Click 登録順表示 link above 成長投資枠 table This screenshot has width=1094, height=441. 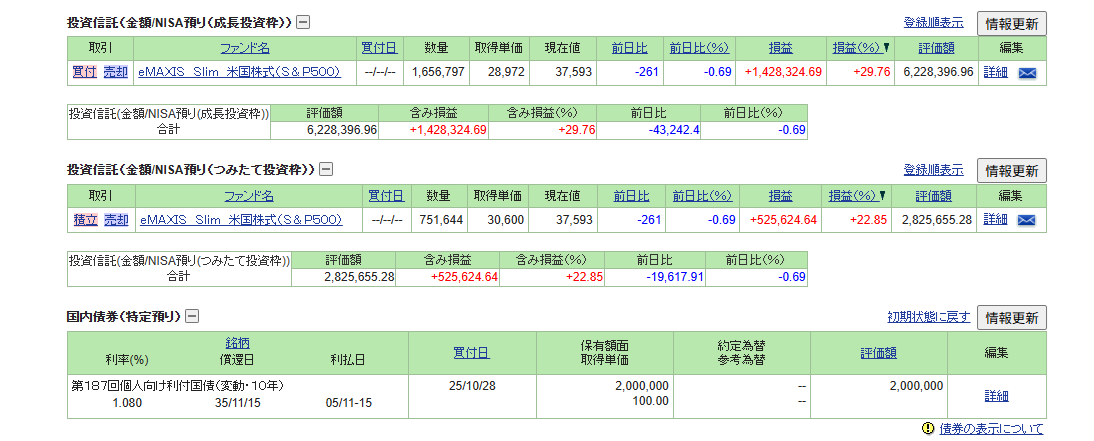[933, 23]
